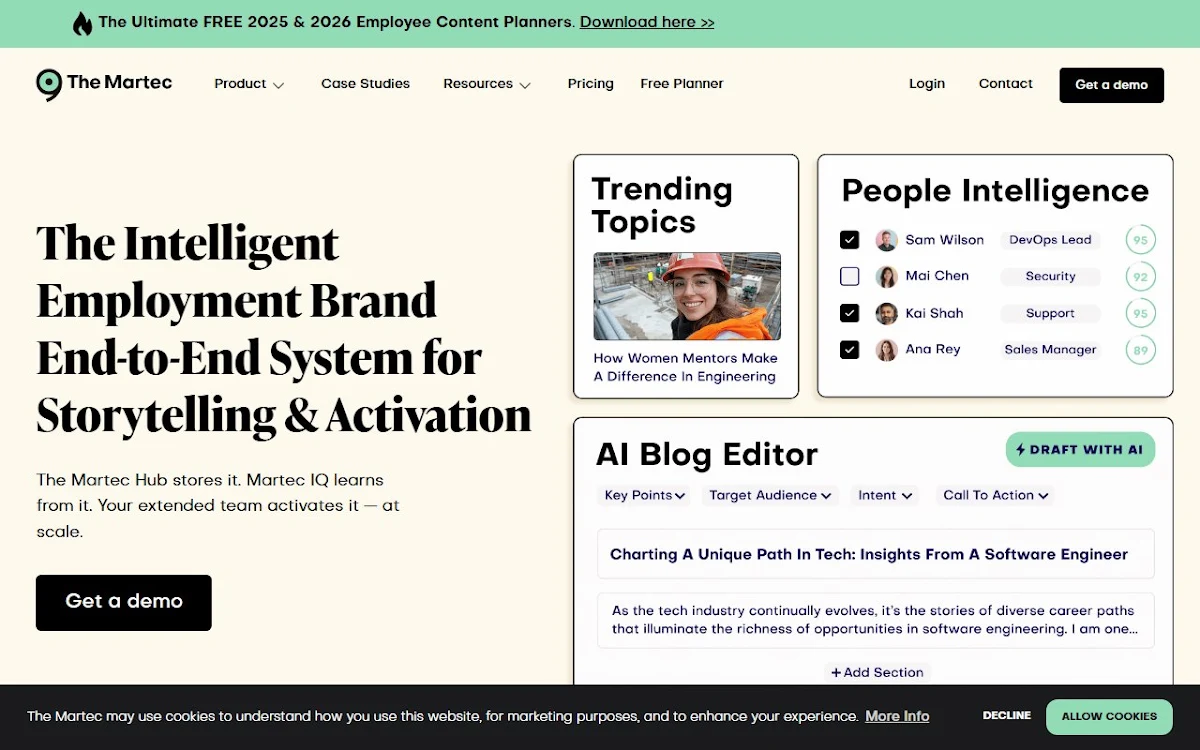Viewport: 1200px width, 750px height.
Task: Click the flame icon in top banner
Action: pos(82,23)
